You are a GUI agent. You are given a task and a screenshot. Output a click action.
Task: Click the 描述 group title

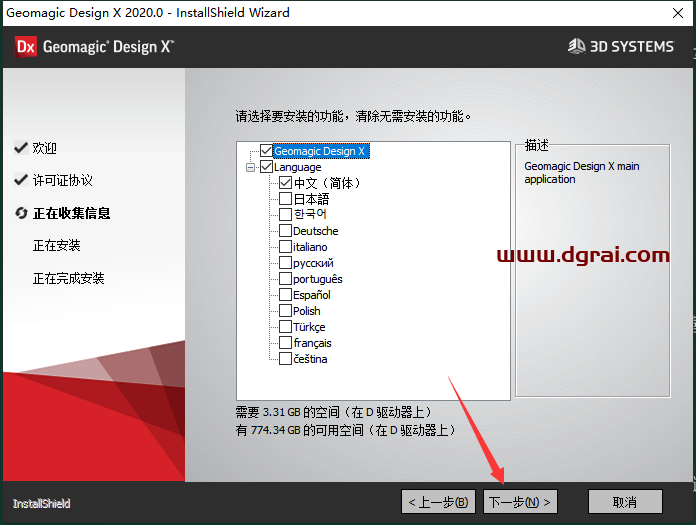[536, 145]
